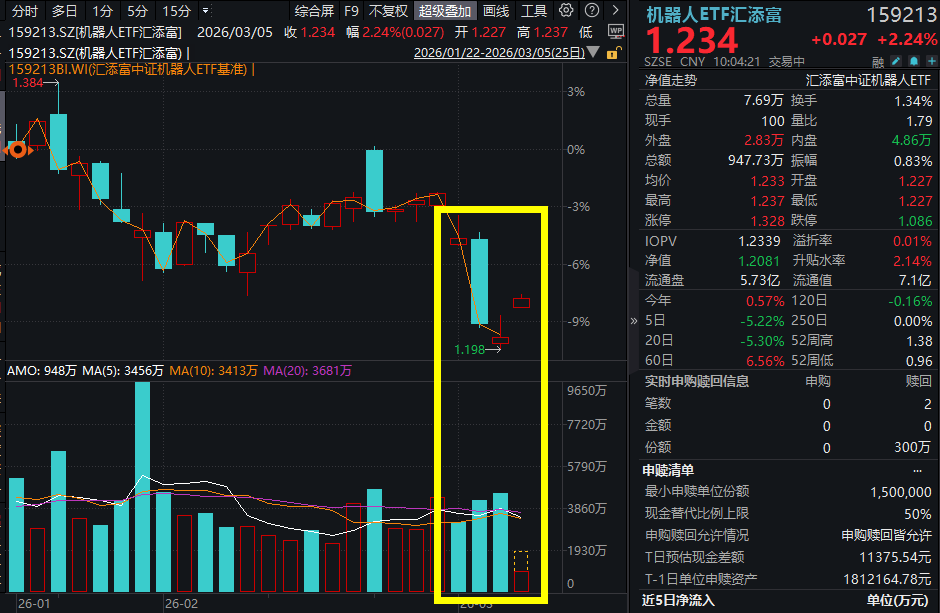Switch to the 多日 multi-day tab

[65, 11]
